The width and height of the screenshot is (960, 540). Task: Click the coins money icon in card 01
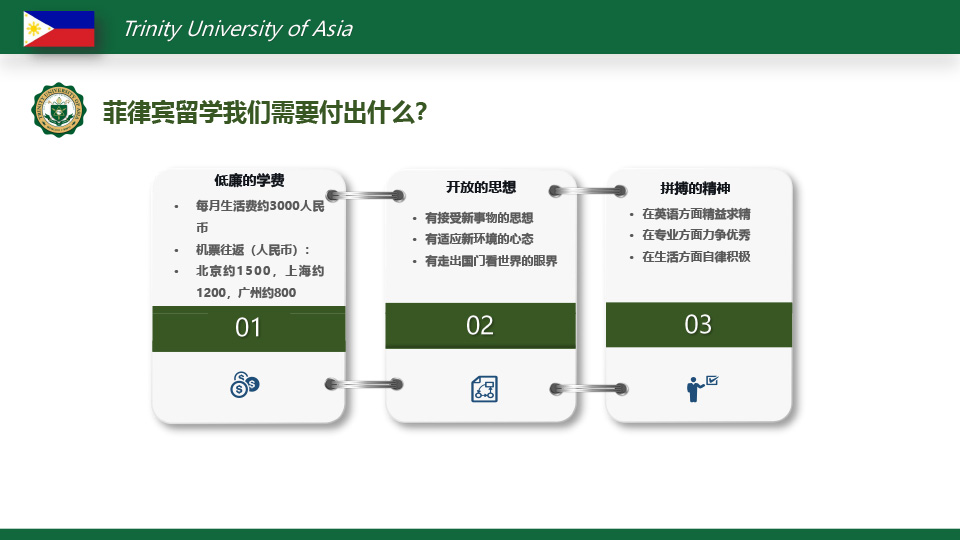coord(245,384)
